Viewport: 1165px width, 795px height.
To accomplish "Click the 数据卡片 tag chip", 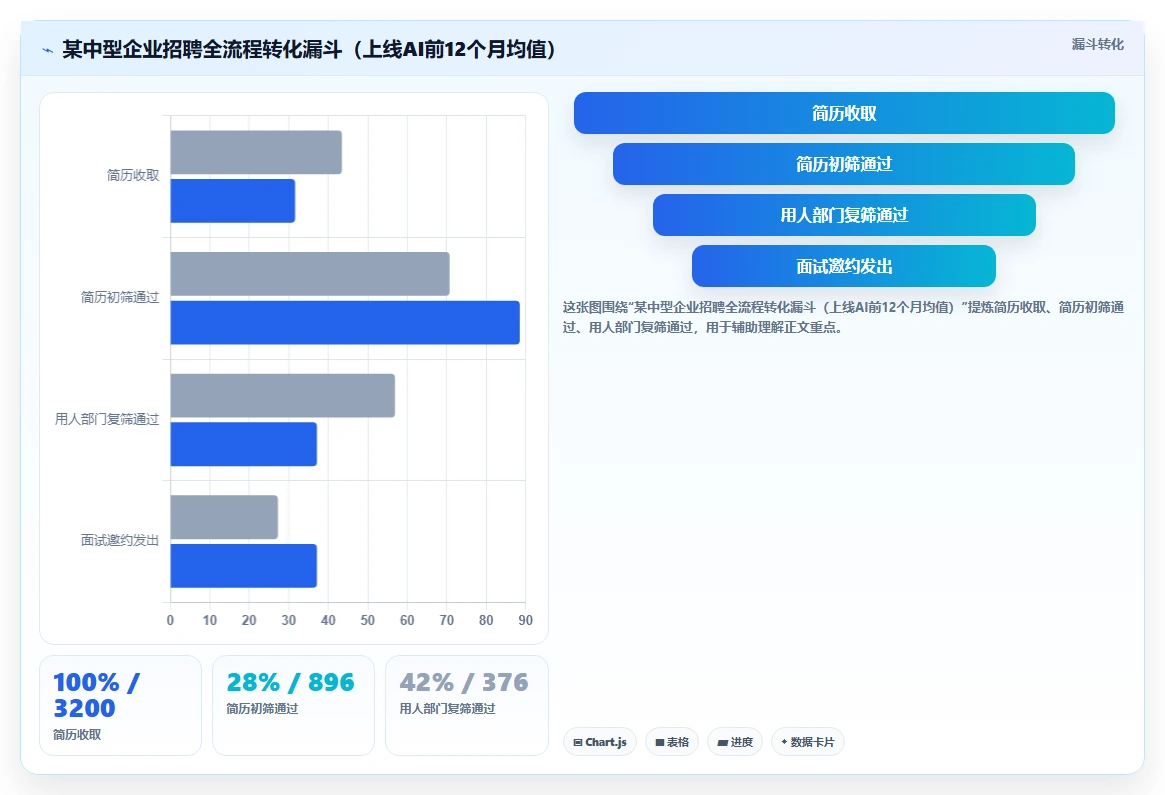I will [808, 742].
